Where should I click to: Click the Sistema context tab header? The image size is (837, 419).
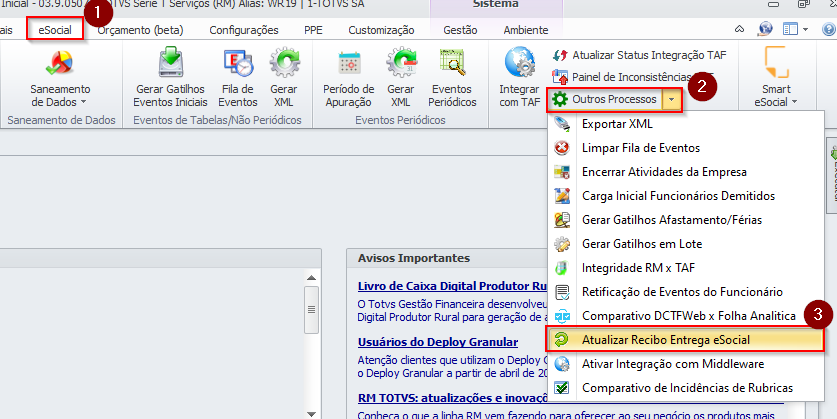point(495,5)
